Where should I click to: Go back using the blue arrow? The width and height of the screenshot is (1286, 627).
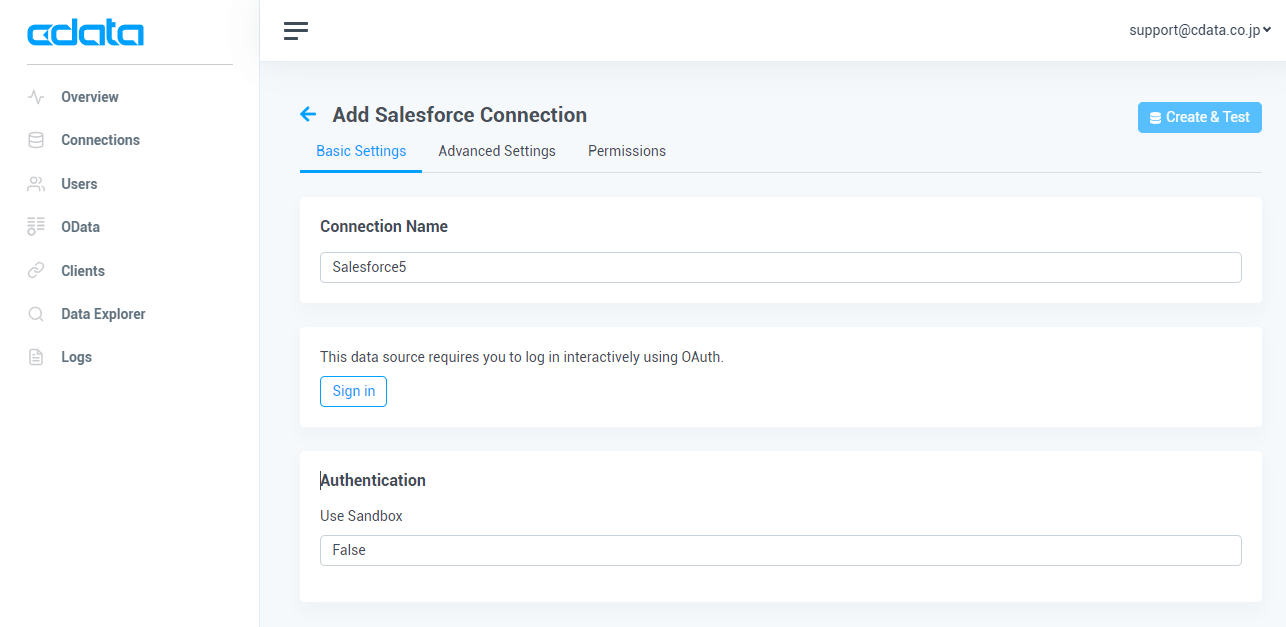[308, 115]
